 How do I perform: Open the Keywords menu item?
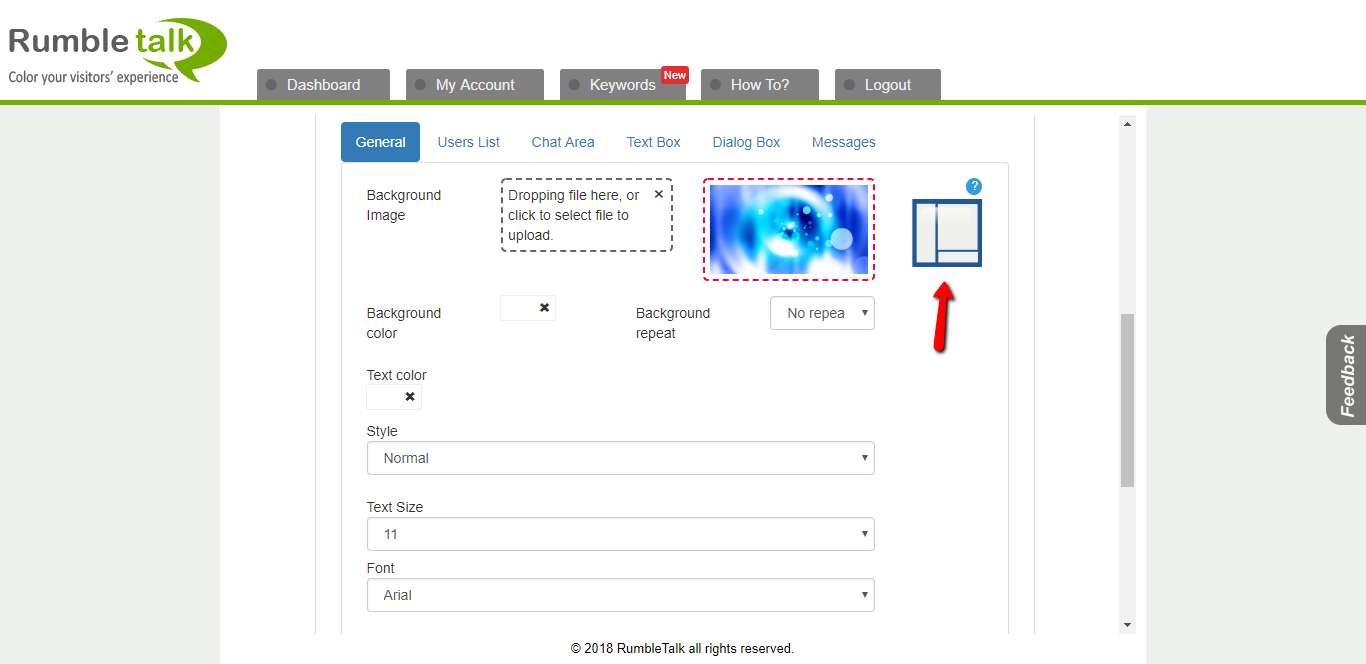click(622, 85)
